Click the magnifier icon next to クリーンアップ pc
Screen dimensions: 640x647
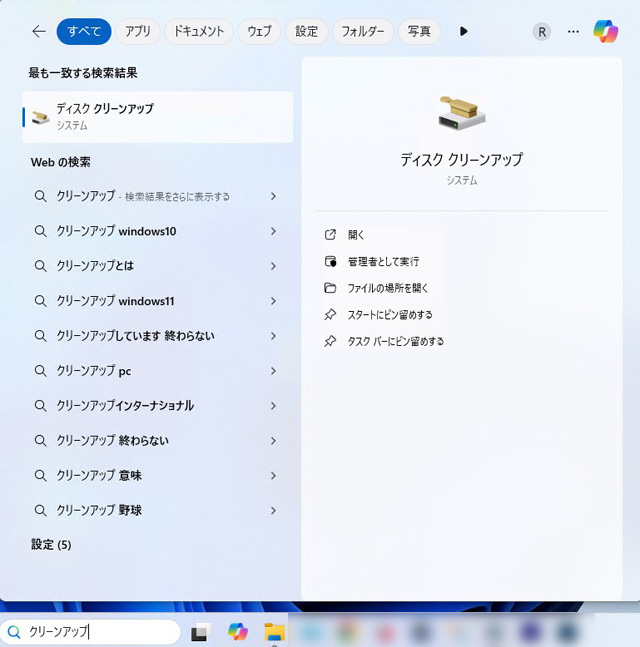pyautogui.click(x=40, y=371)
